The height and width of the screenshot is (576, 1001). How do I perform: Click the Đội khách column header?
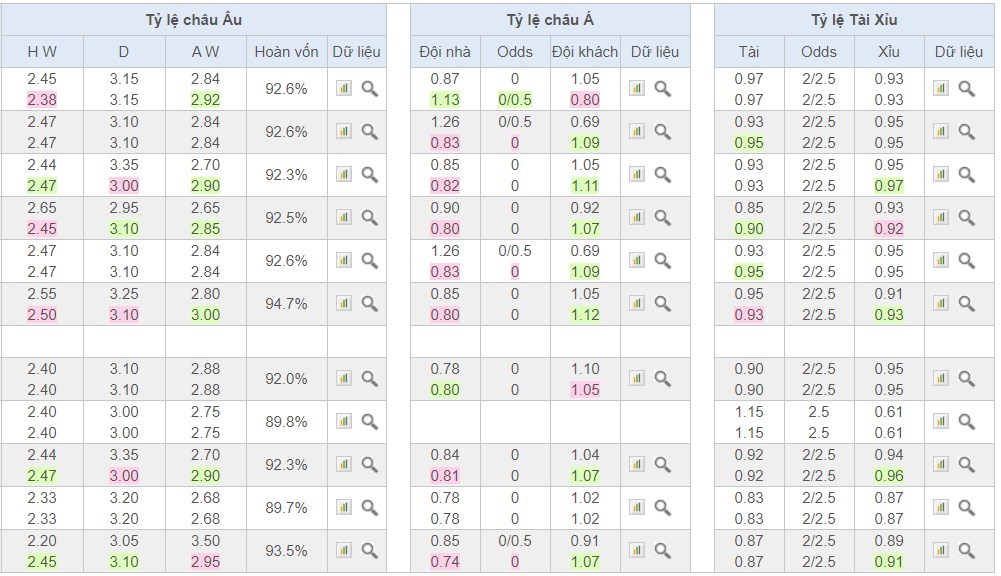[585, 52]
